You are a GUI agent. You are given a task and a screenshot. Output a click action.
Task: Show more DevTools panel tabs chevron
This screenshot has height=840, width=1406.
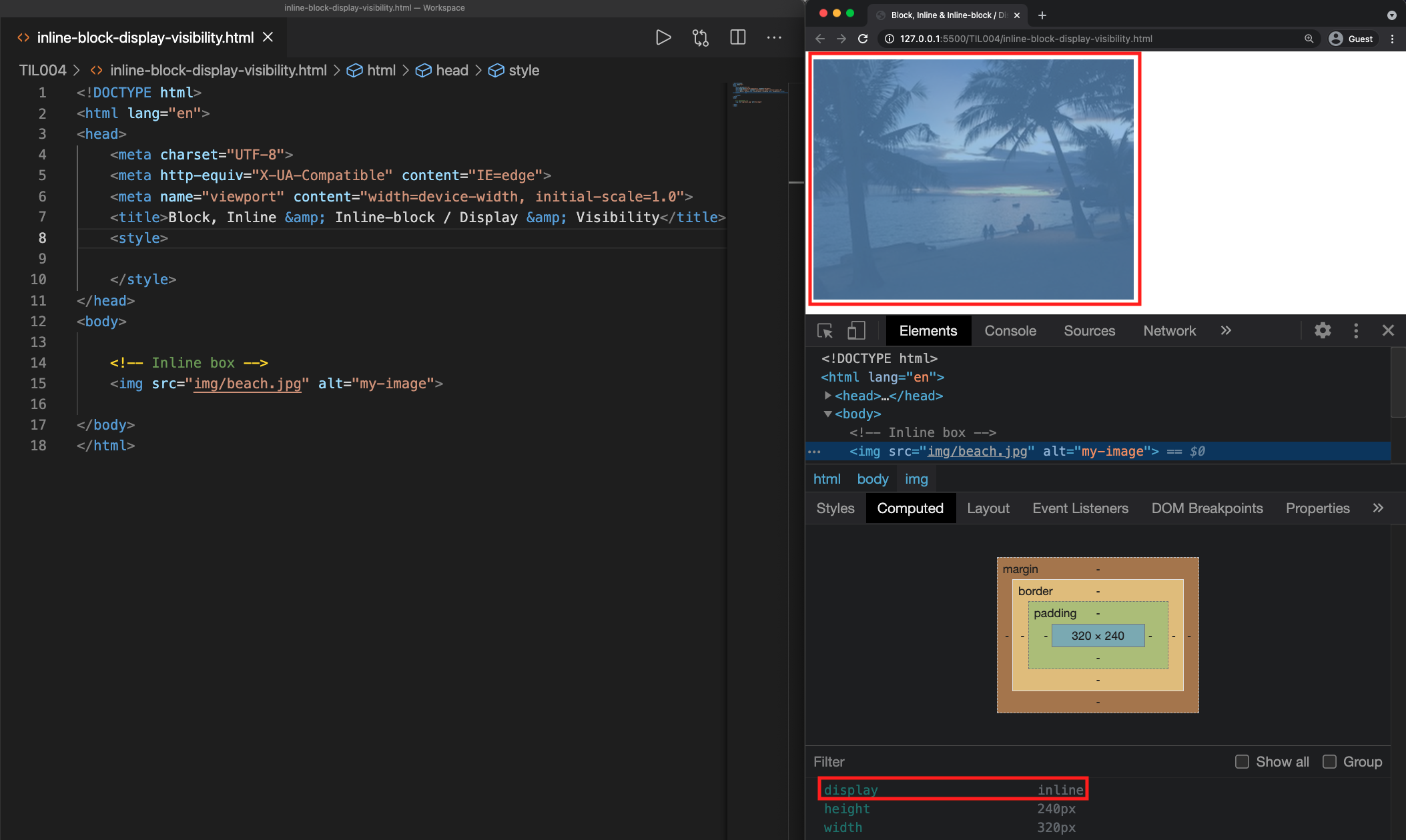(1226, 331)
